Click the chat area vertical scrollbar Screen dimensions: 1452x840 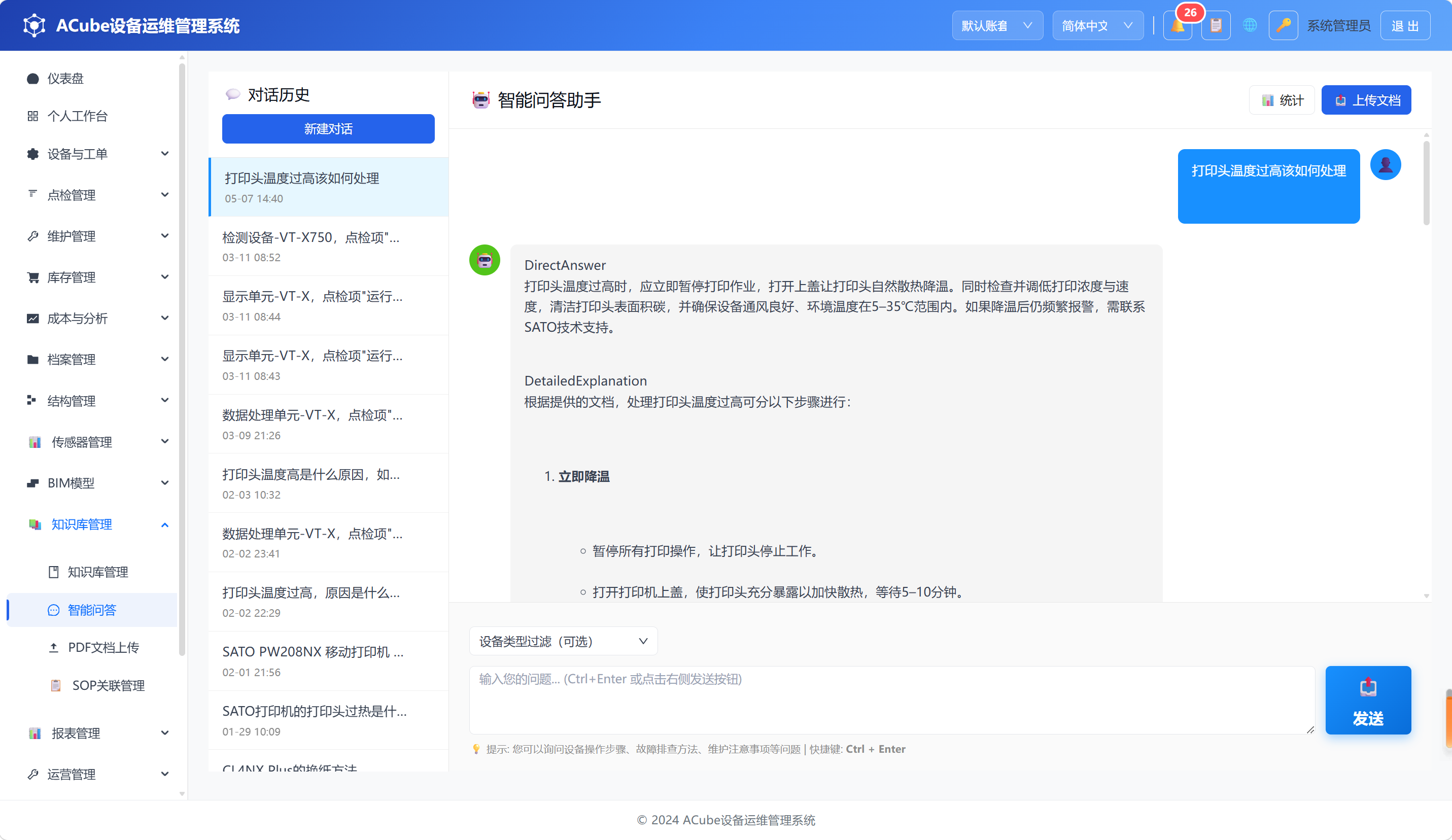tap(1426, 184)
